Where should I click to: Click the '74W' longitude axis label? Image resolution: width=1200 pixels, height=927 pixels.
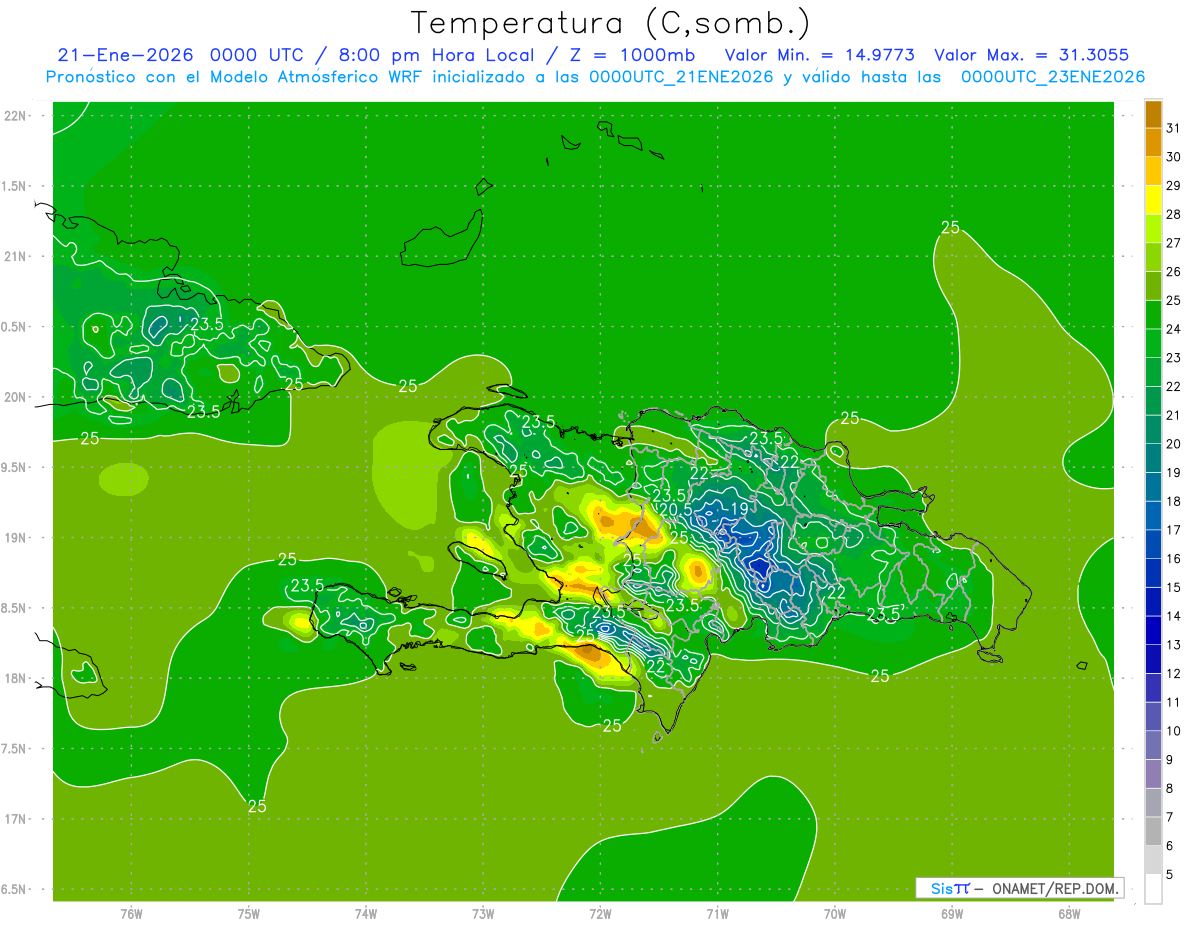coord(365,914)
